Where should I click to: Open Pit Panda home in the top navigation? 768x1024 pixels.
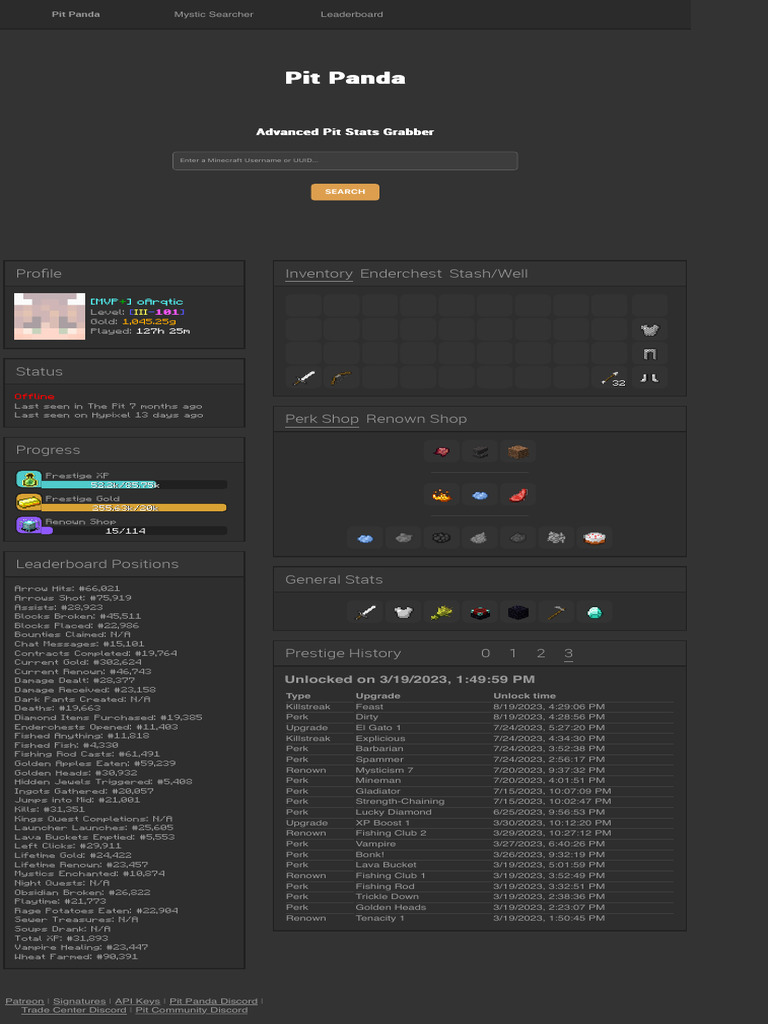(76, 14)
